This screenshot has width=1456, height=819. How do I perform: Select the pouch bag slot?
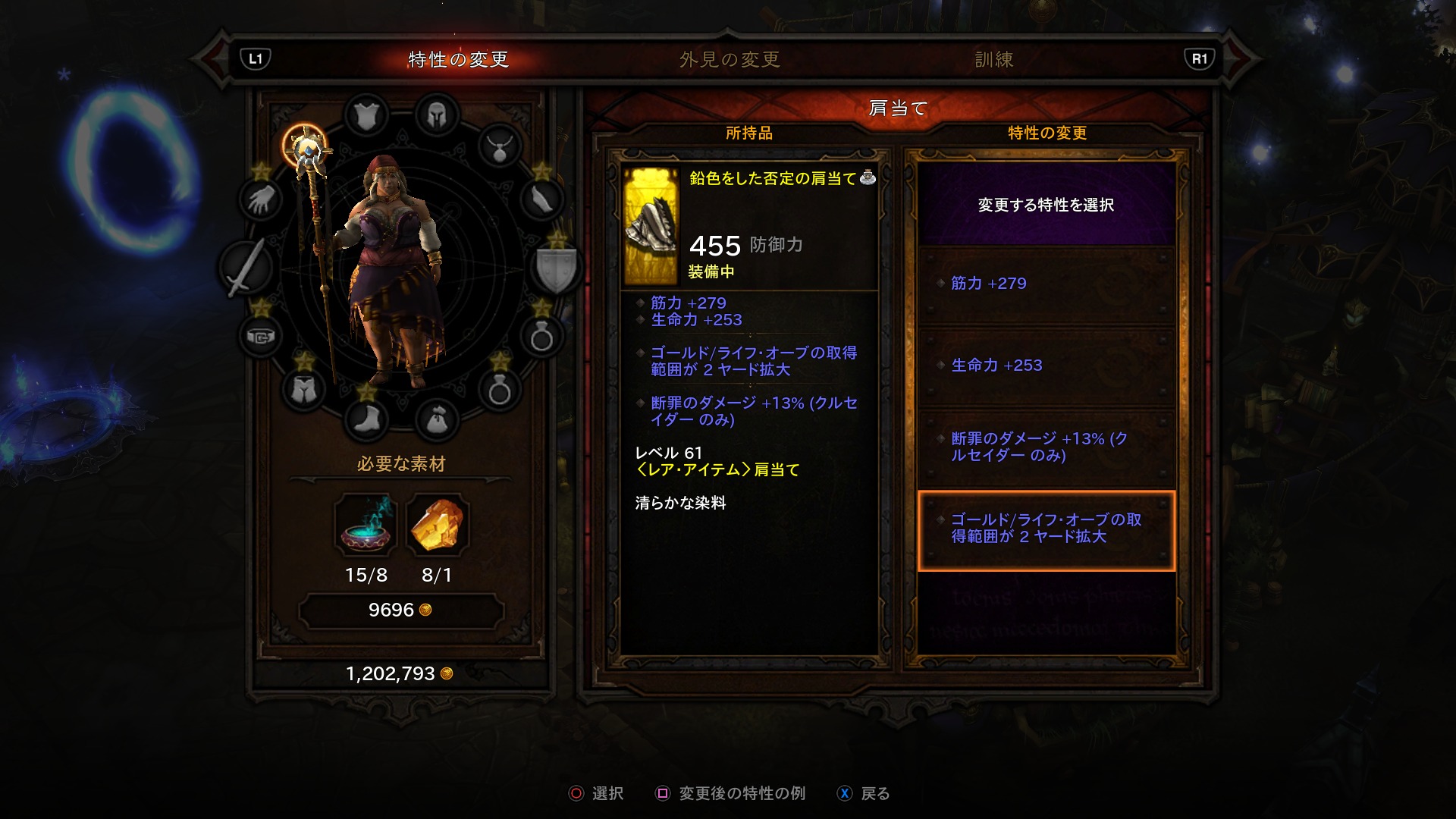click(x=437, y=419)
